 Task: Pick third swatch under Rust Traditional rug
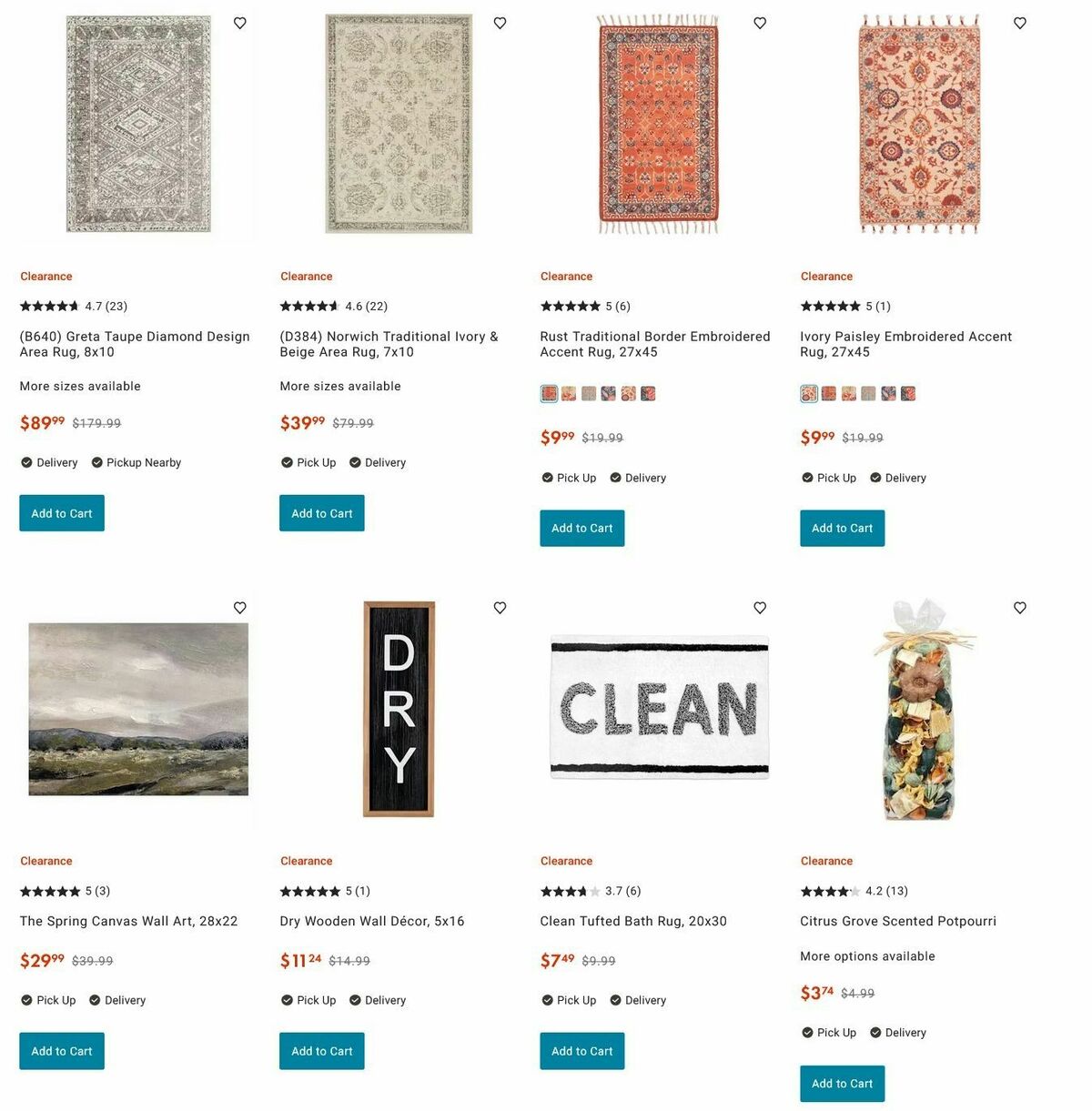click(x=589, y=394)
